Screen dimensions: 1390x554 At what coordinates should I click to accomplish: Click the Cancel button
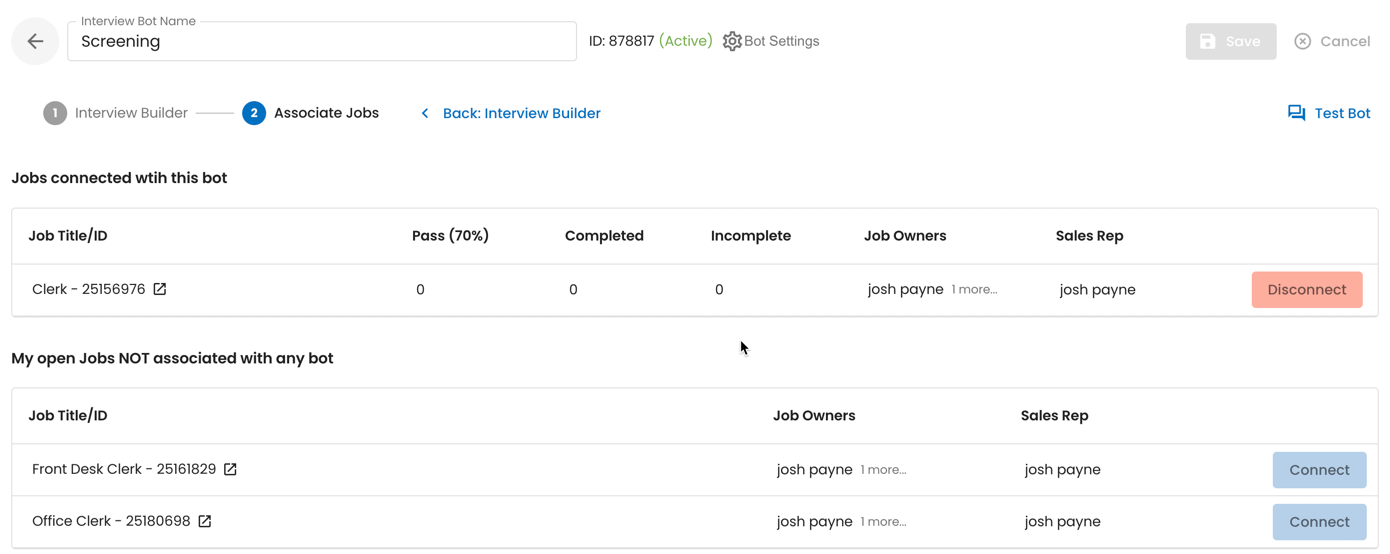pos(1332,41)
